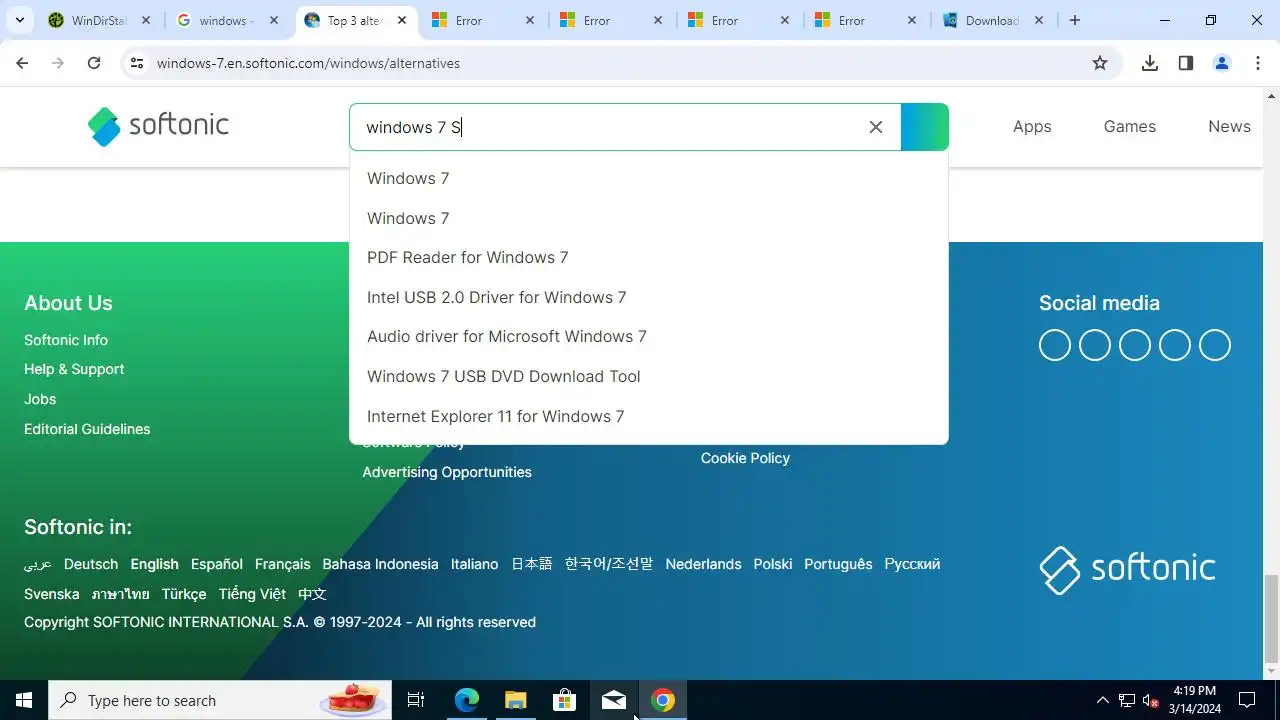Open Softonic Info link
This screenshot has width=1280, height=720.
66,340
